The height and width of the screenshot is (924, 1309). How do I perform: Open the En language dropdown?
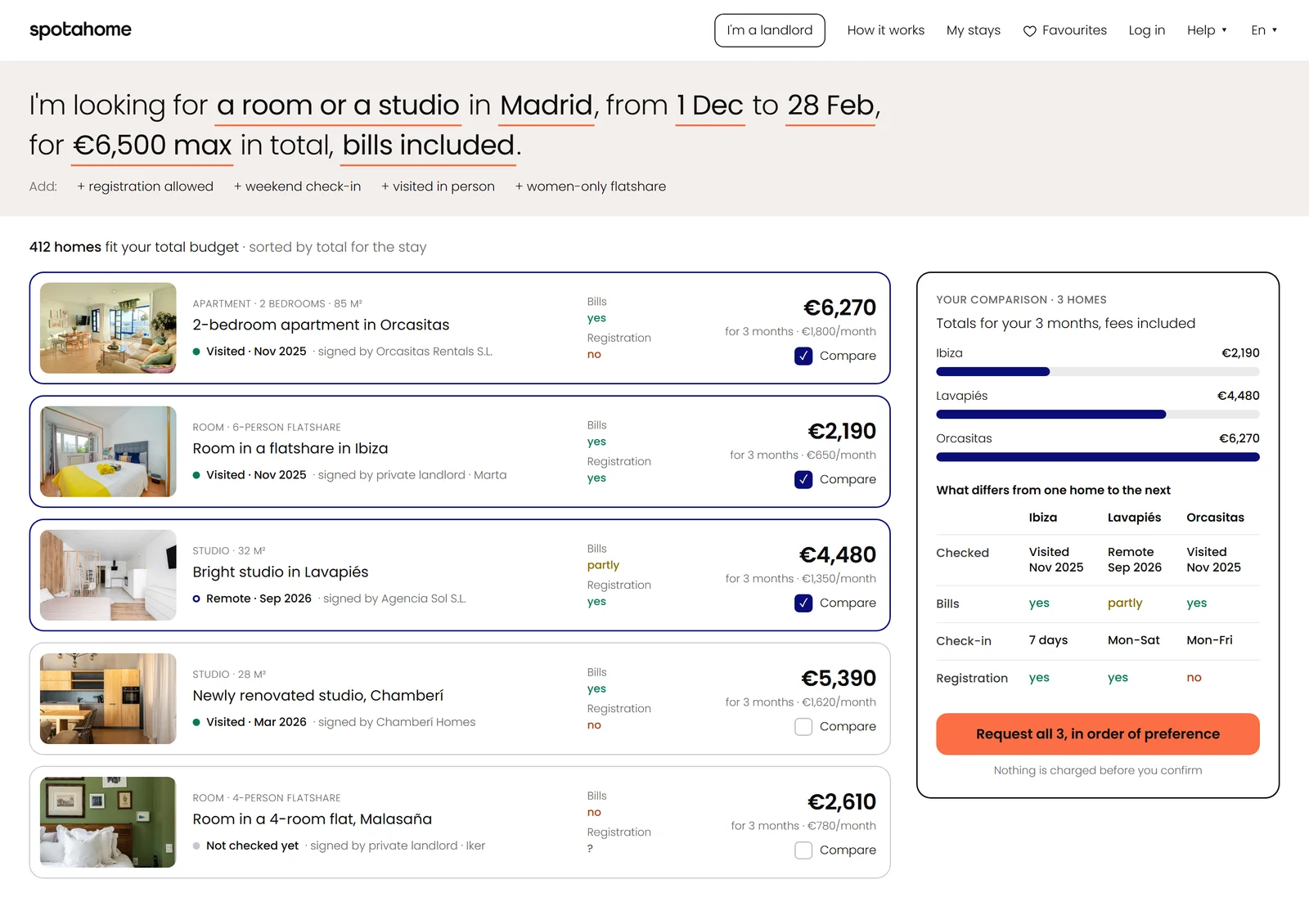point(1264,30)
